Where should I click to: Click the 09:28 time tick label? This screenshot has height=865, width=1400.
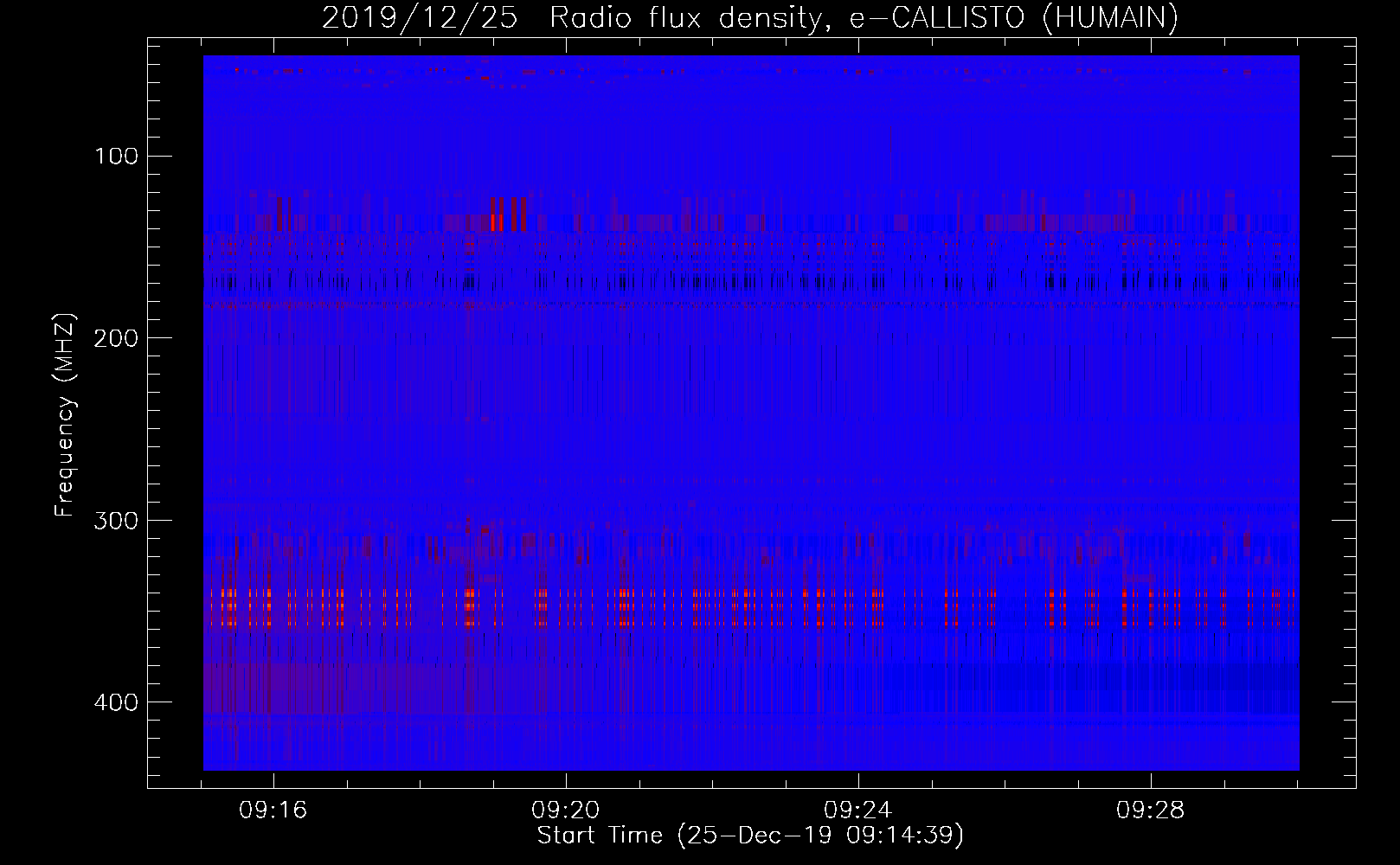click(1151, 811)
